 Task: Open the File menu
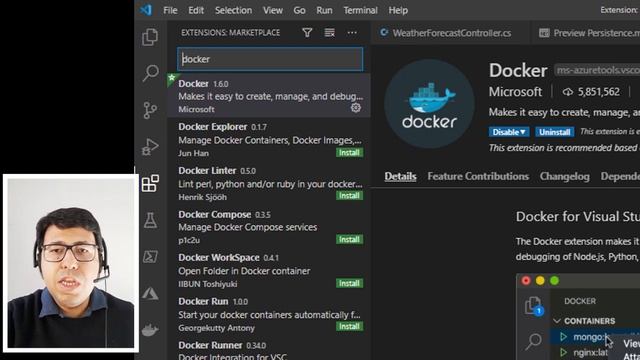pyautogui.click(x=170, y=10)
